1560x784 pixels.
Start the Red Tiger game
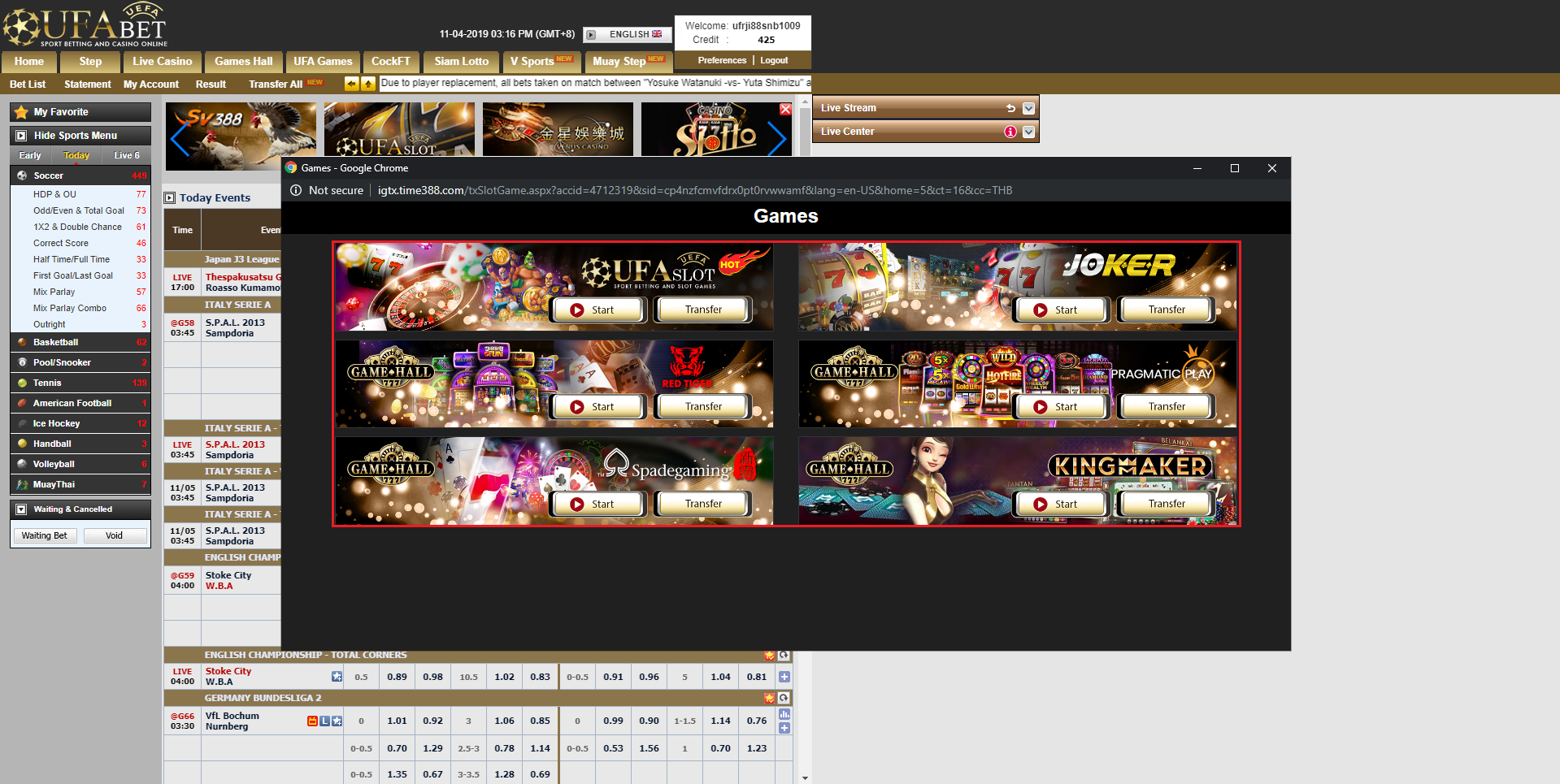599,406
